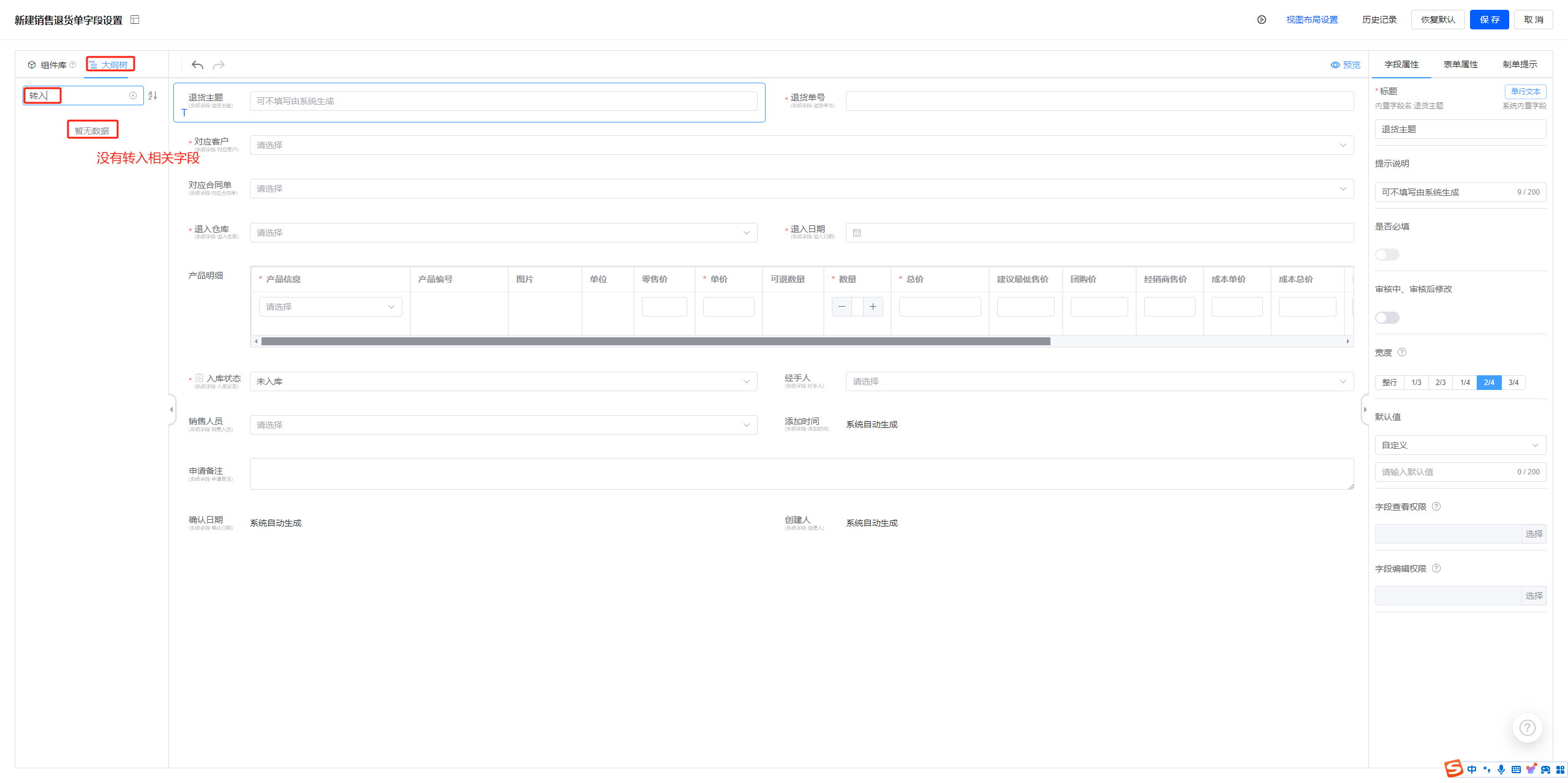Image resolution: width=1568 pixels, height=783 pixels.
Task: Clear the outline tree search box
Action: [x=133, y=96]
